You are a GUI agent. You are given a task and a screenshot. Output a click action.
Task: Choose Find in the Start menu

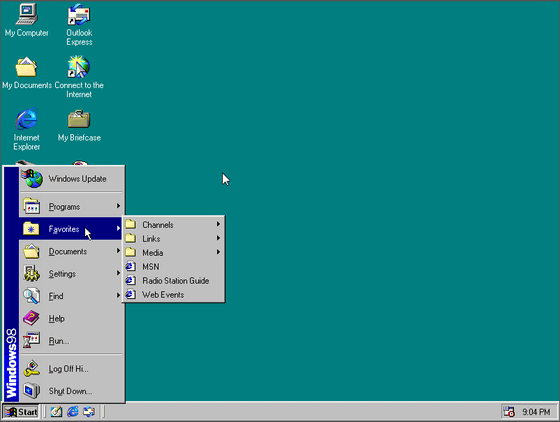pyautogui.click(x=71, y=296)
